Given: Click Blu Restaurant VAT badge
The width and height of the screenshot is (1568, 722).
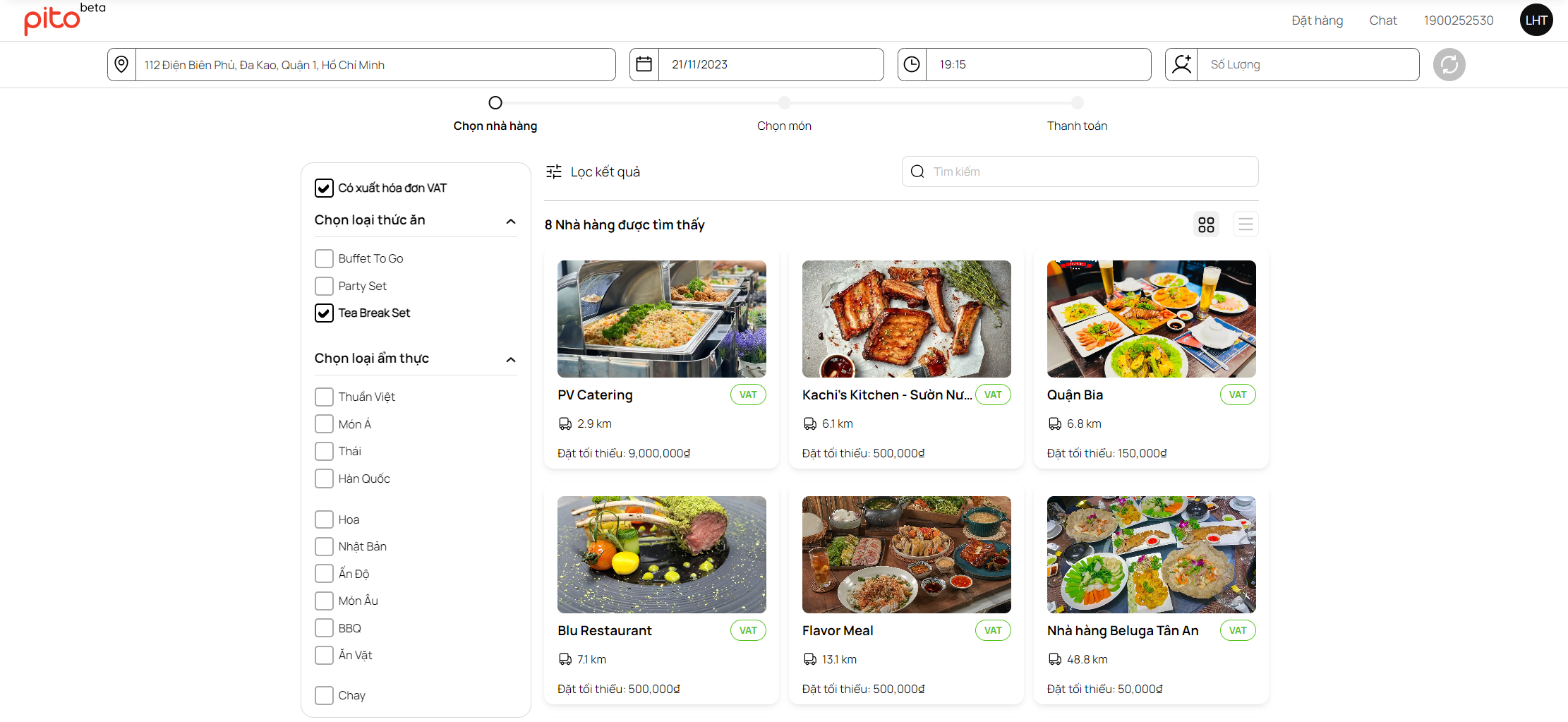Looking at the screenshot, I should coord(748,630).
